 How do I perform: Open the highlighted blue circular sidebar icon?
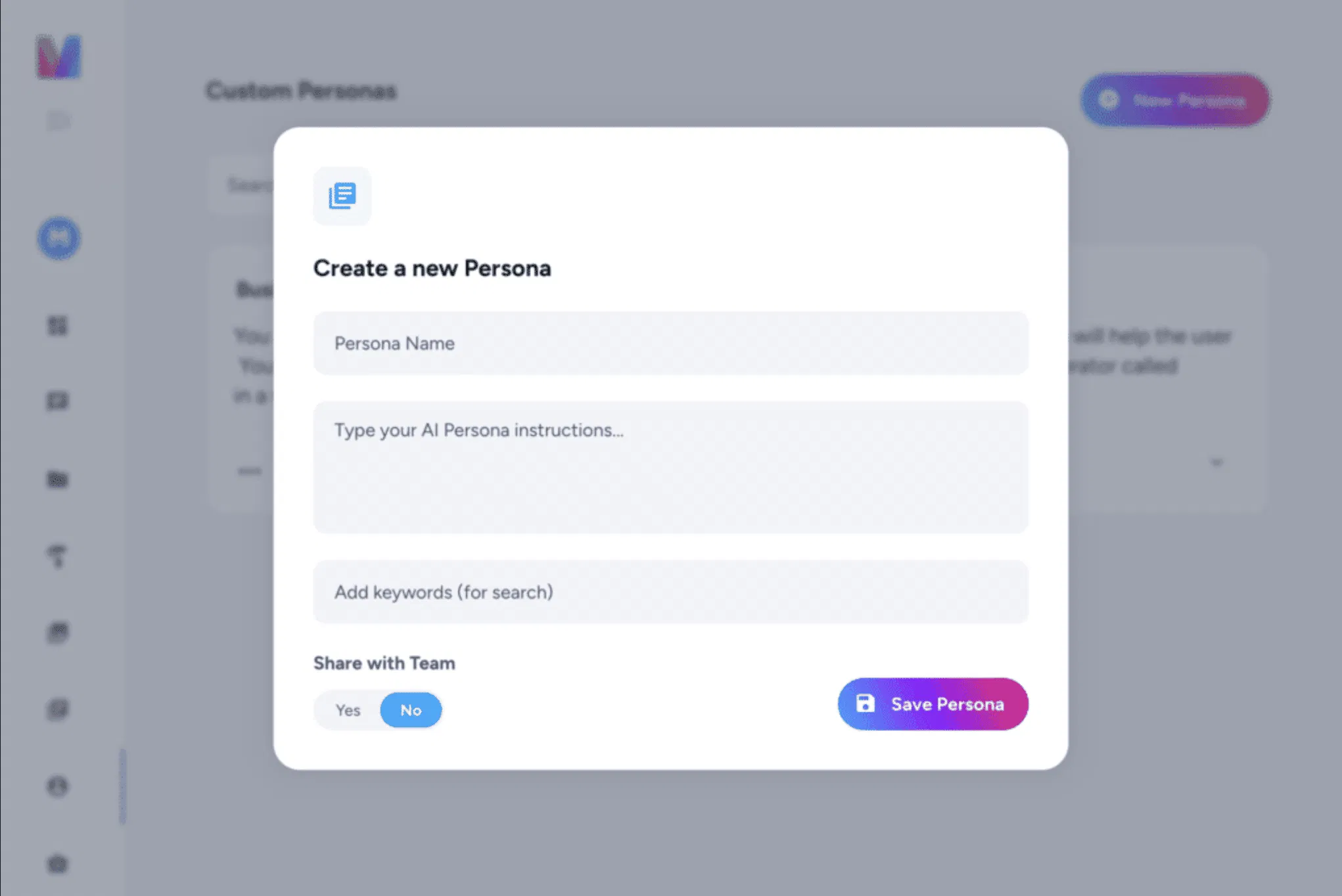(58, 238)
